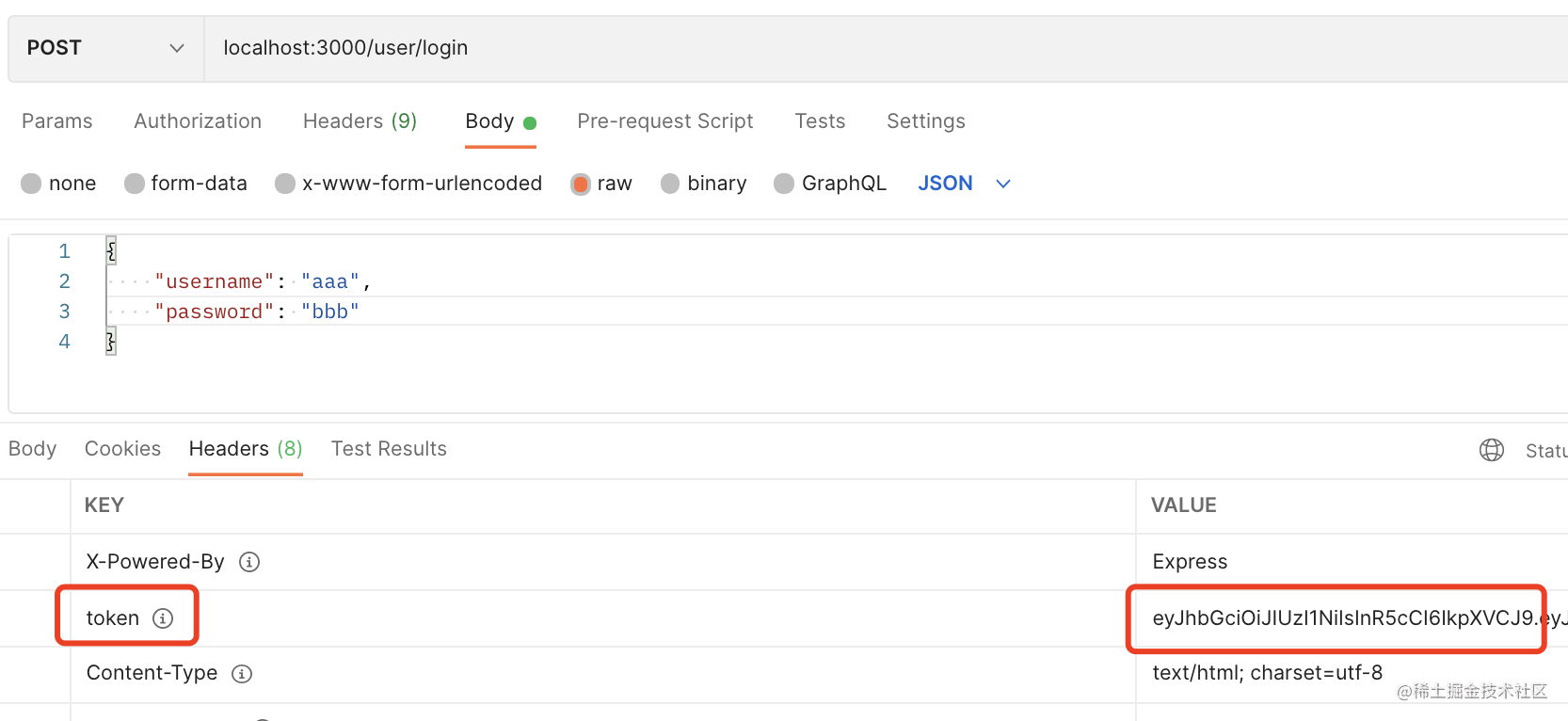Select the binary body option
Image resolution: width=1568 pixels, height=721 pixels.
[670, 184]
